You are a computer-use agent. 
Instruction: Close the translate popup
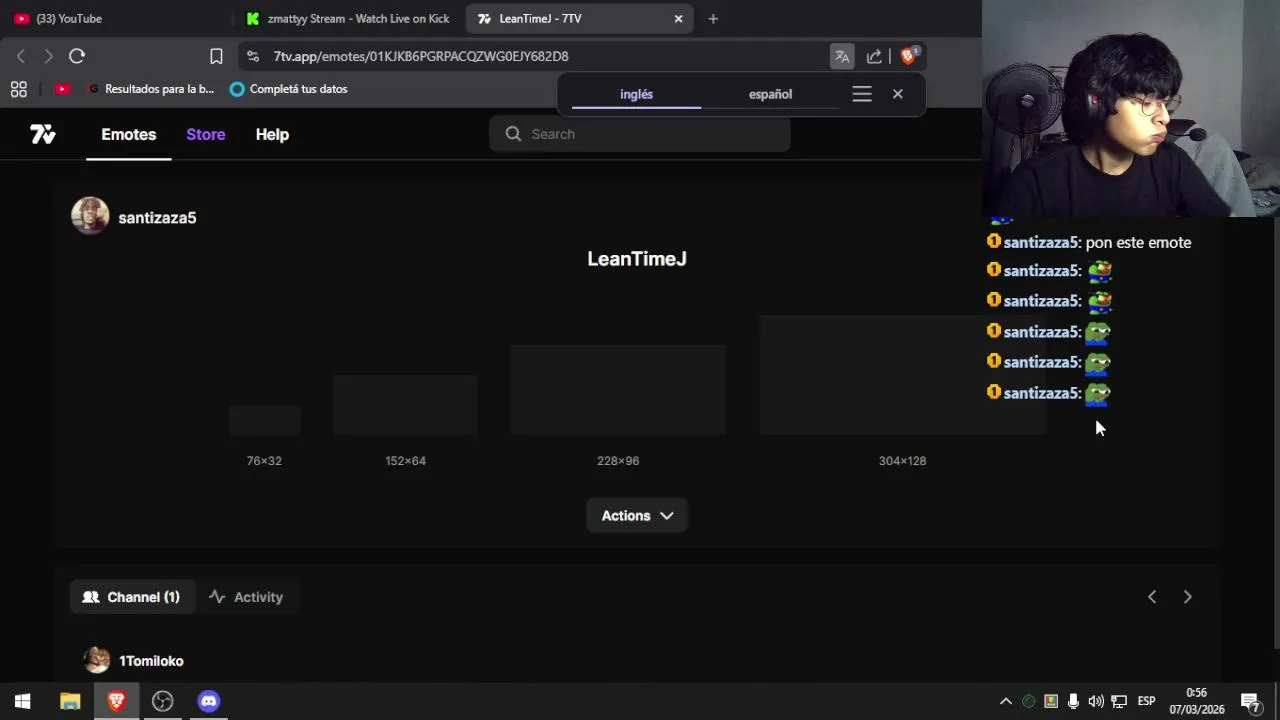(898, 94)
